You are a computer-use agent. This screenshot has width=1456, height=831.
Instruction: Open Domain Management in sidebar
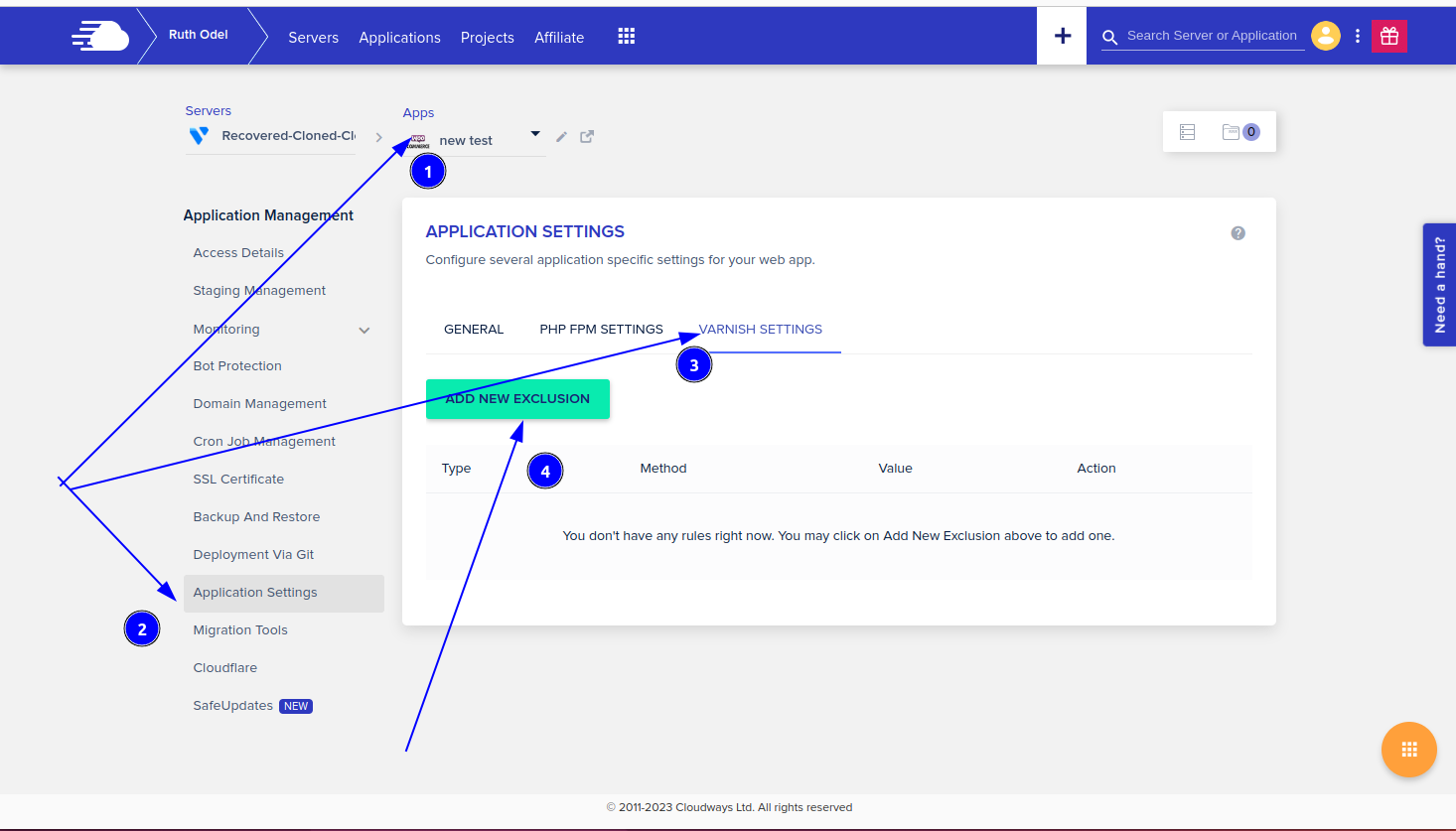pyautogui.click(x=259, y=404)
